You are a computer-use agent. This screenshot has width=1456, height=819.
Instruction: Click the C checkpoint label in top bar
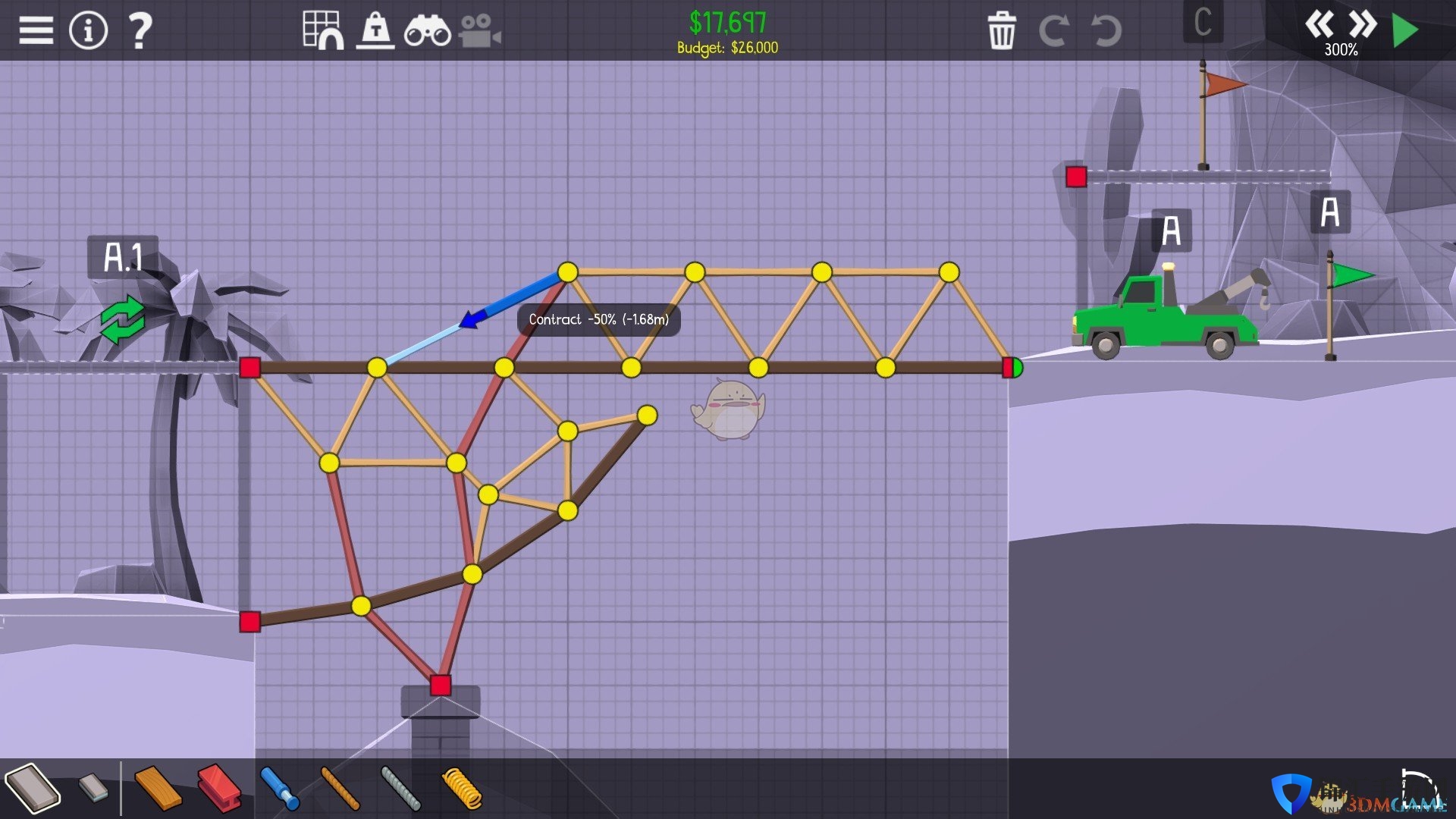(x=1203, y=21)
